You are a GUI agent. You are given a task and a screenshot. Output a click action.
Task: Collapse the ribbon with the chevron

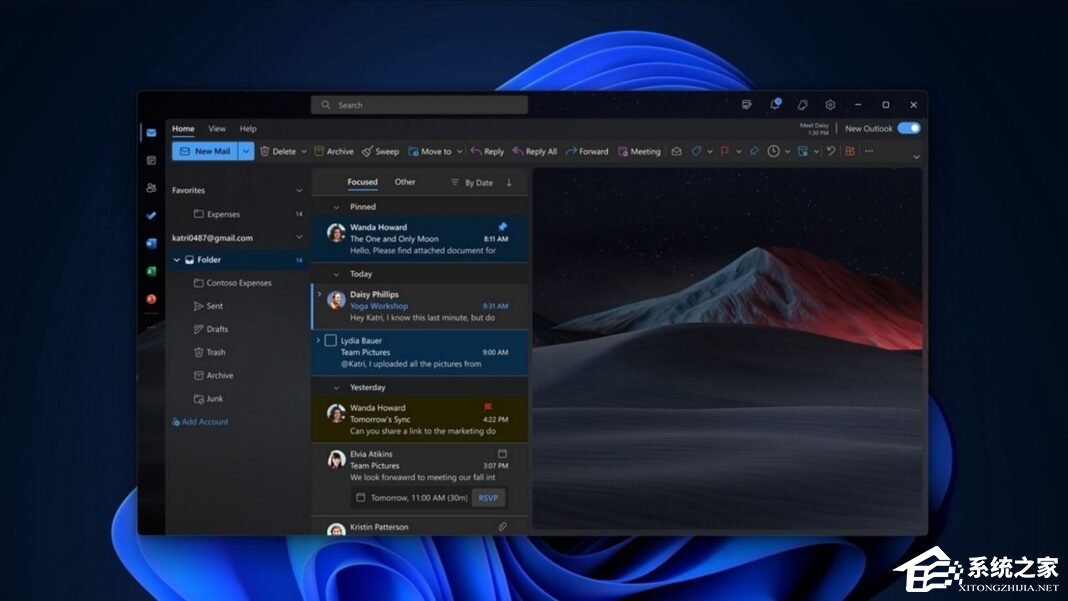916,157
